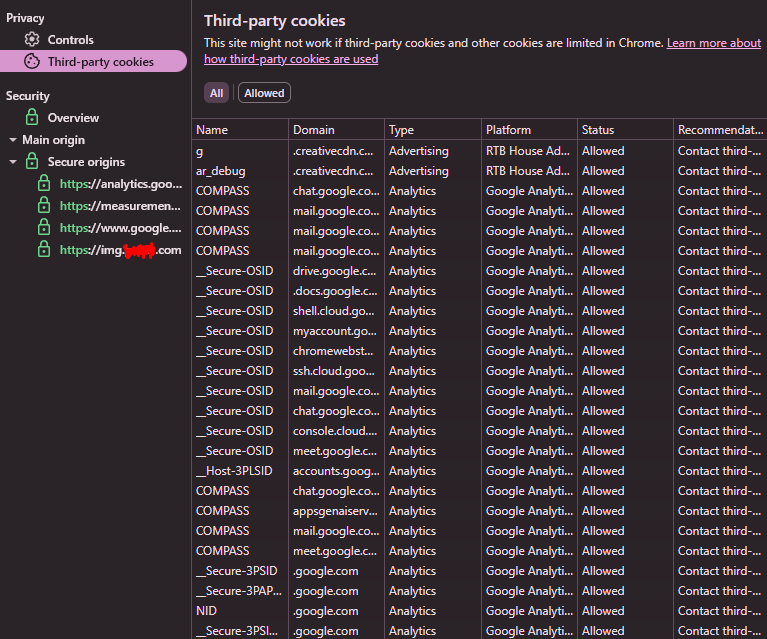Click the ssh.cloud.goo... domain cell
This screenshot has width=767, height=639.
click(337, 371)
